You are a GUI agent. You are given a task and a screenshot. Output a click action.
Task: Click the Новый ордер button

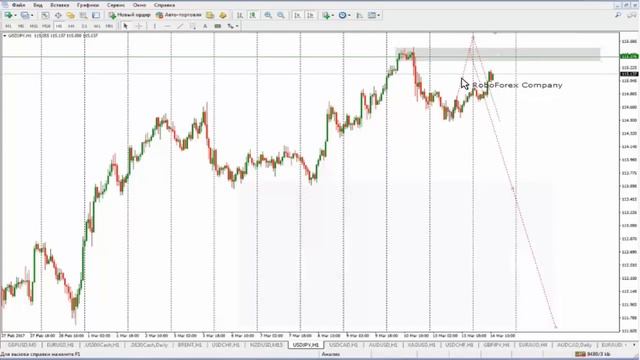coord(129,15)
